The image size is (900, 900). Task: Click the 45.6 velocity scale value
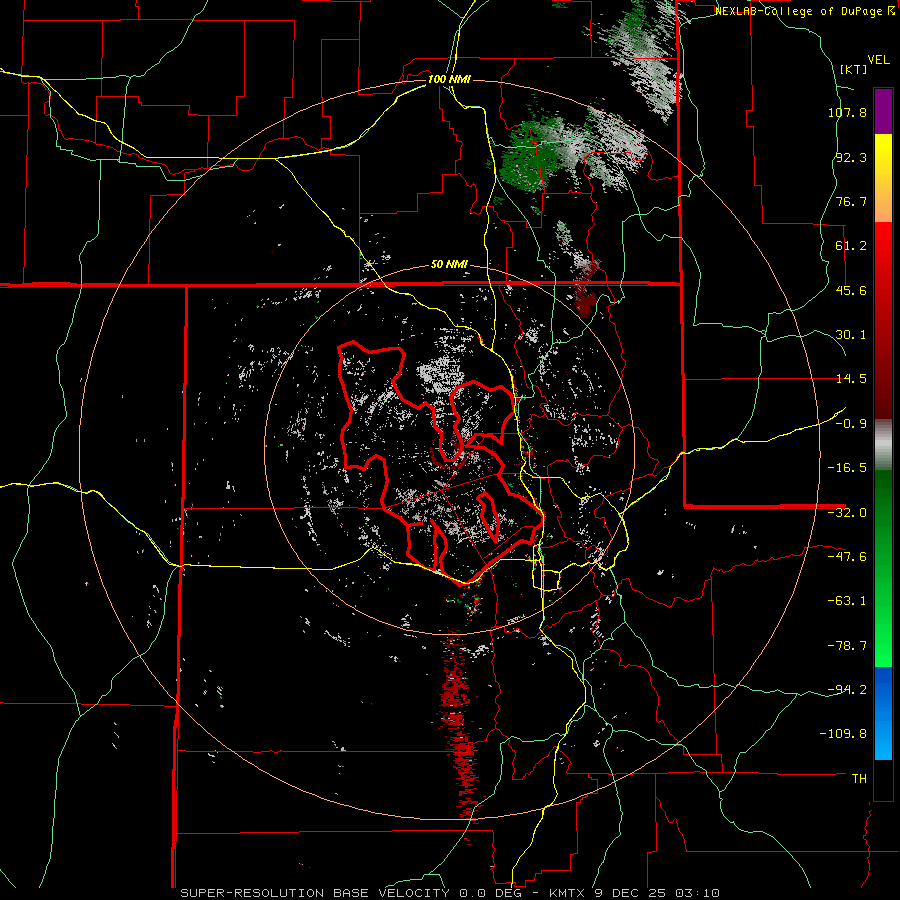coord(851,290)
